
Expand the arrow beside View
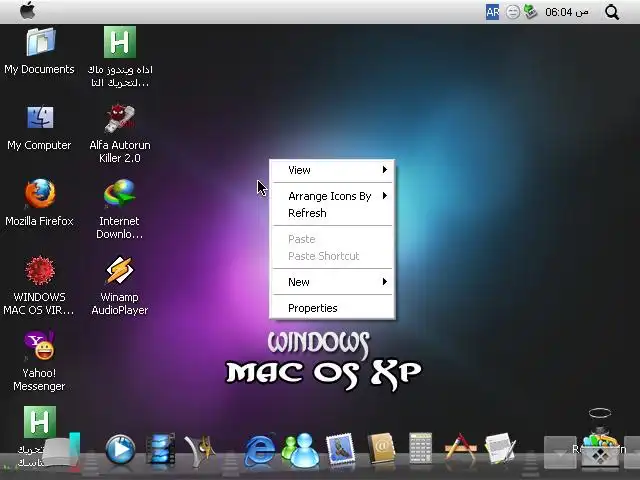tap(384, 169)
